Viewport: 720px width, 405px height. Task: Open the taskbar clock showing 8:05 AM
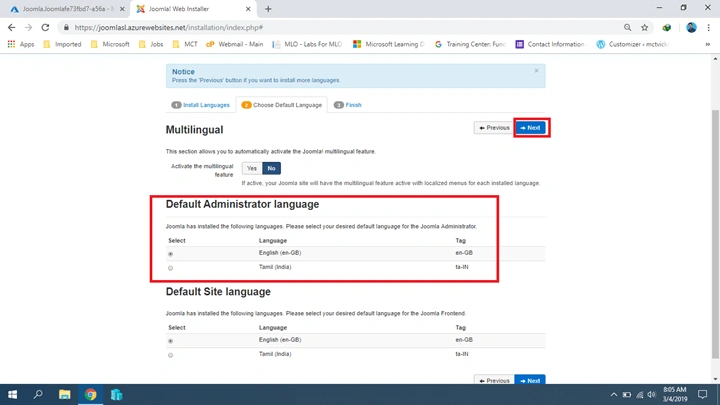pyautogui.click(x=675, y=394)
